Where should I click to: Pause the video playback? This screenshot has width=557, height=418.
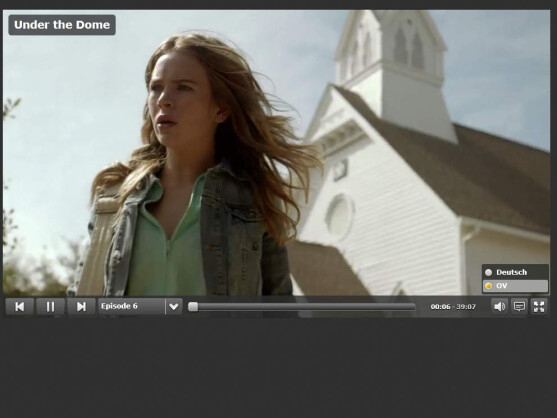click(50, 306)
